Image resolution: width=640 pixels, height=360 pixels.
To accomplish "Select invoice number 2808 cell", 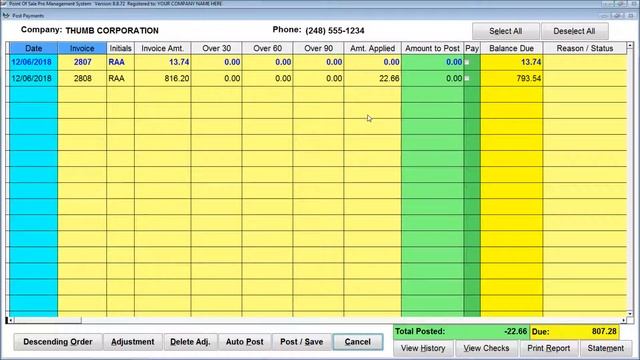I will click(82, 78).
